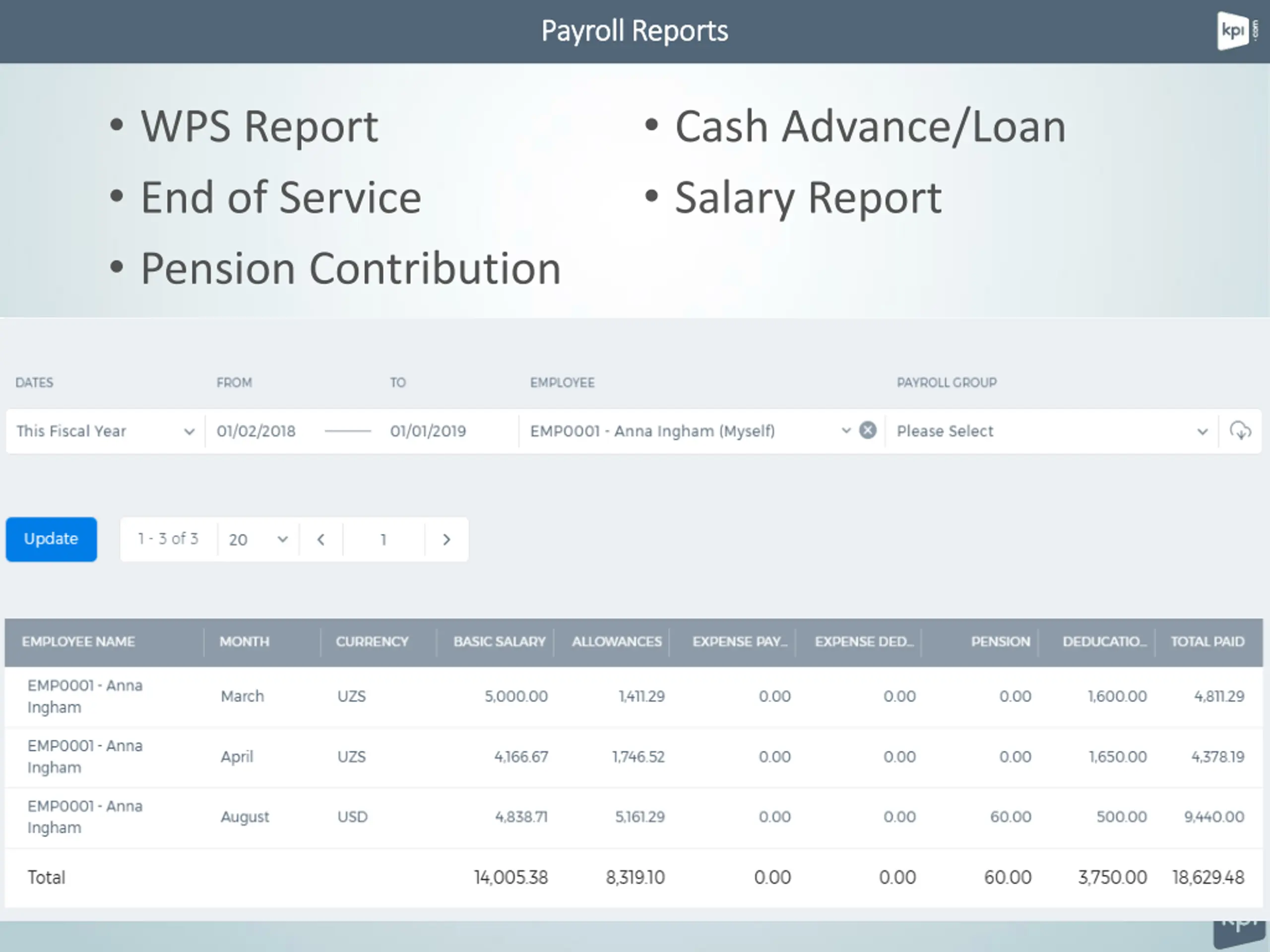Go to the previous page arrow
Image resolution: width=1270 pixels, height=952 pixels.
tap(321, 539)
